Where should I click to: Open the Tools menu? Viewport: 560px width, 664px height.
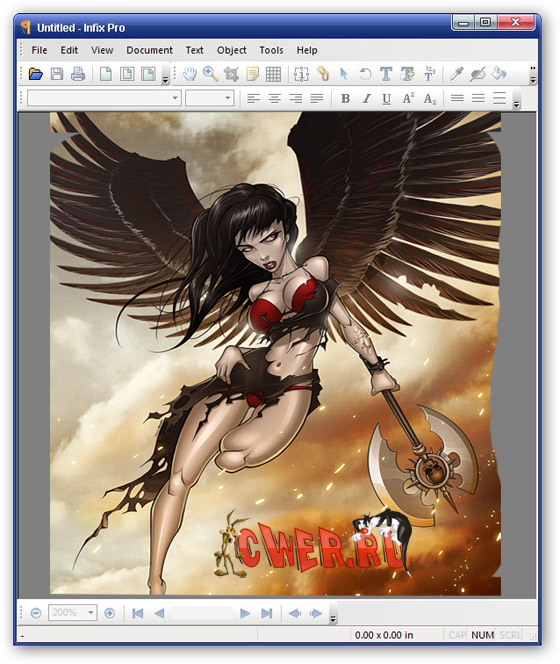tap(271, 50)
